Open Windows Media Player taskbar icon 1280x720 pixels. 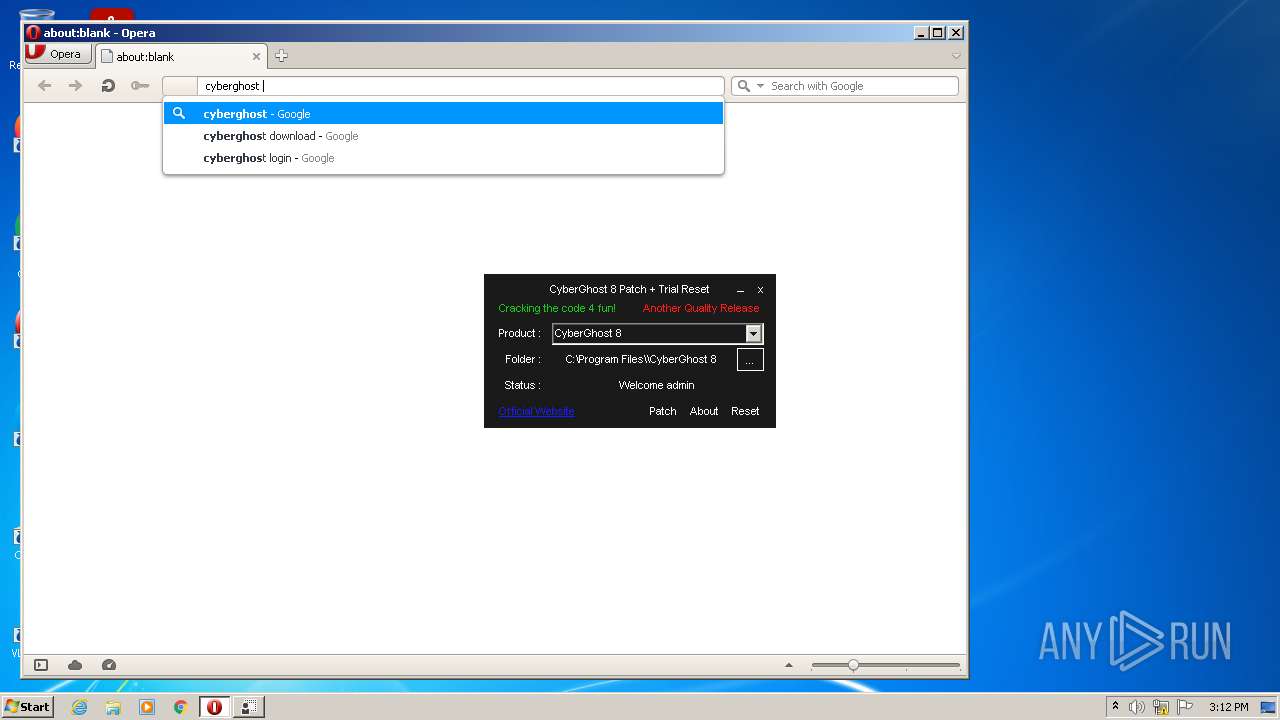point(147,707)
